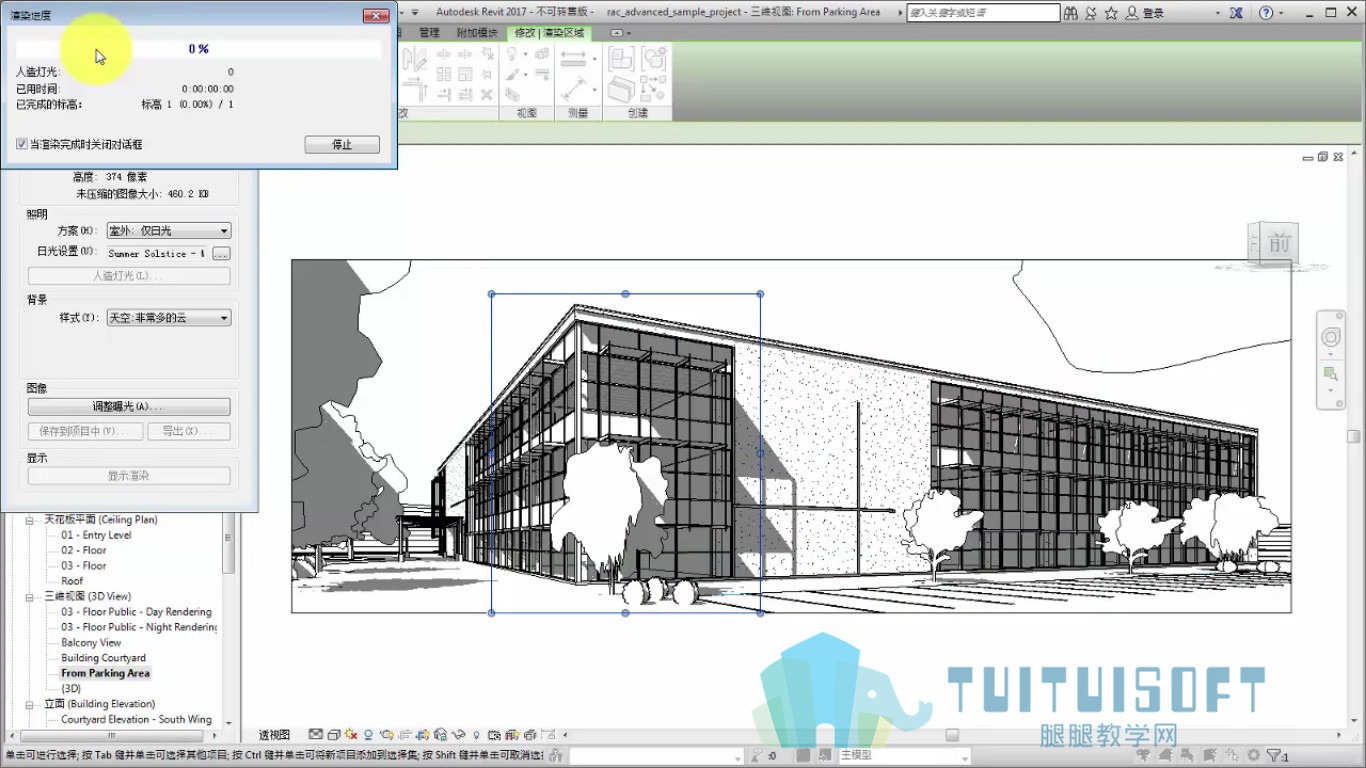This screenshot has width=1366, height=768.
Task: Click the browse button beside 日光设置
Action: [x=221, y=253]
